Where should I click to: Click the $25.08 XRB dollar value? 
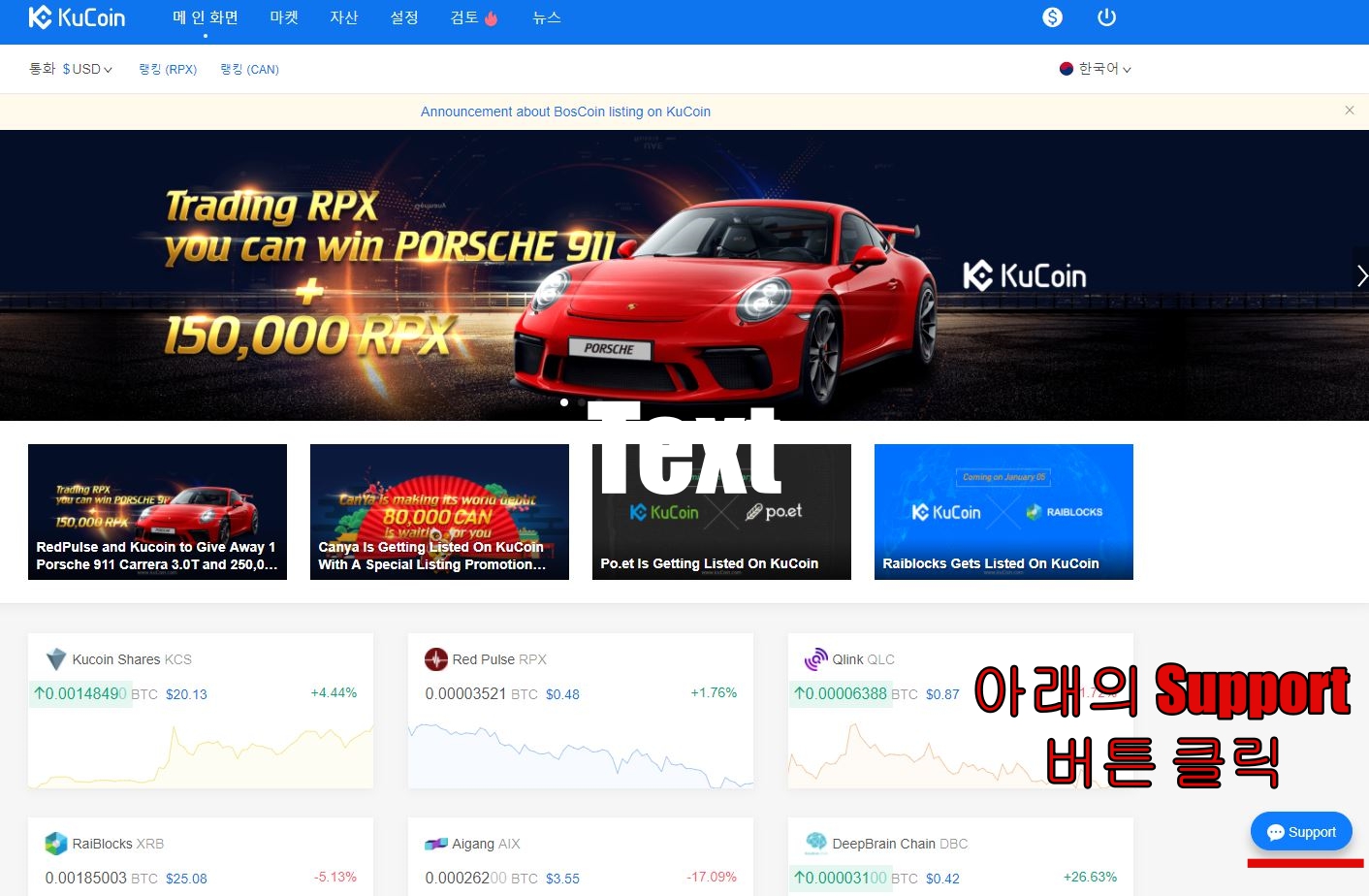186,879
